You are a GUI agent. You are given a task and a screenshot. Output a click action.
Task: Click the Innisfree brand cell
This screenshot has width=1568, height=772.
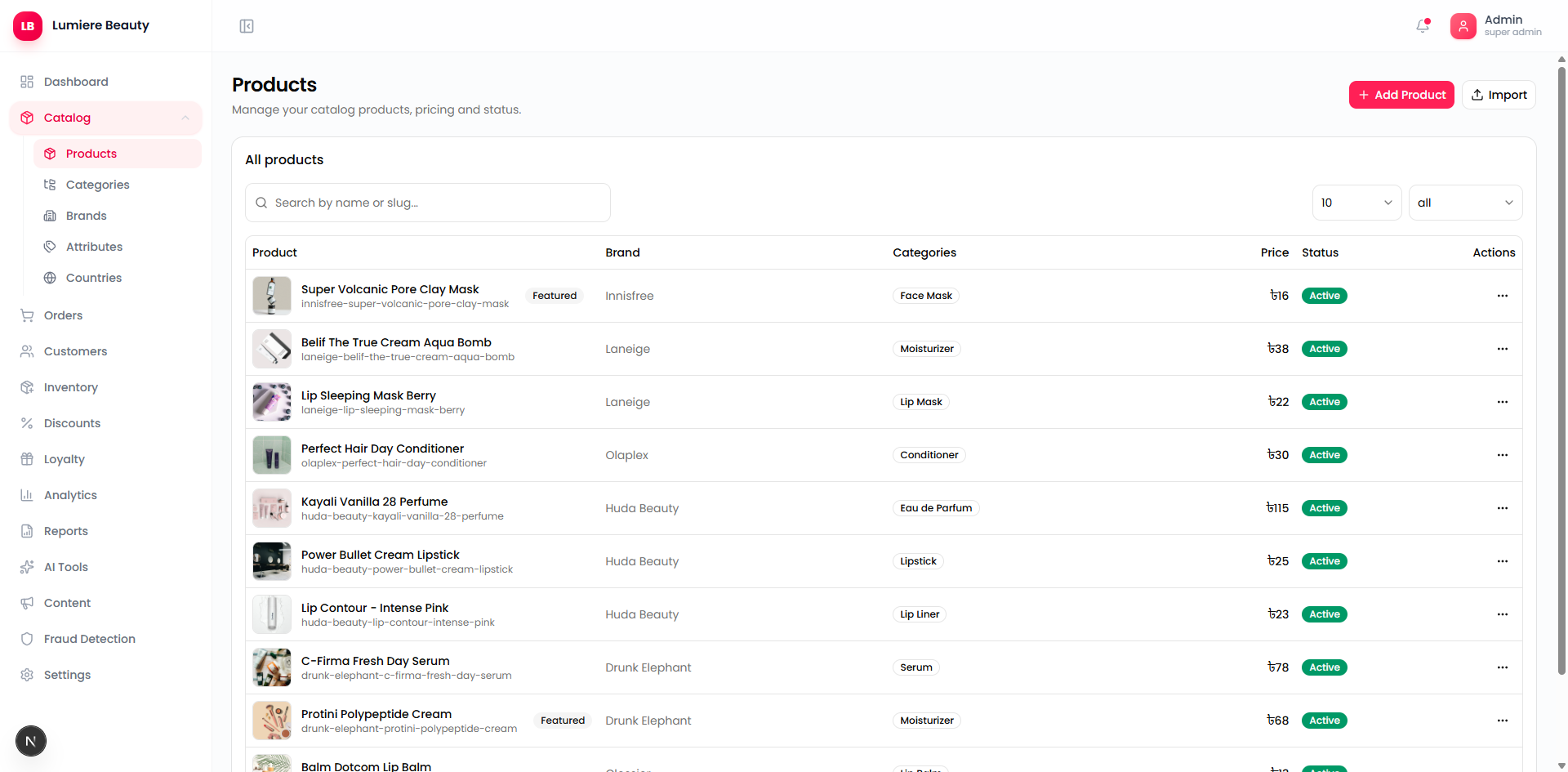630,296
